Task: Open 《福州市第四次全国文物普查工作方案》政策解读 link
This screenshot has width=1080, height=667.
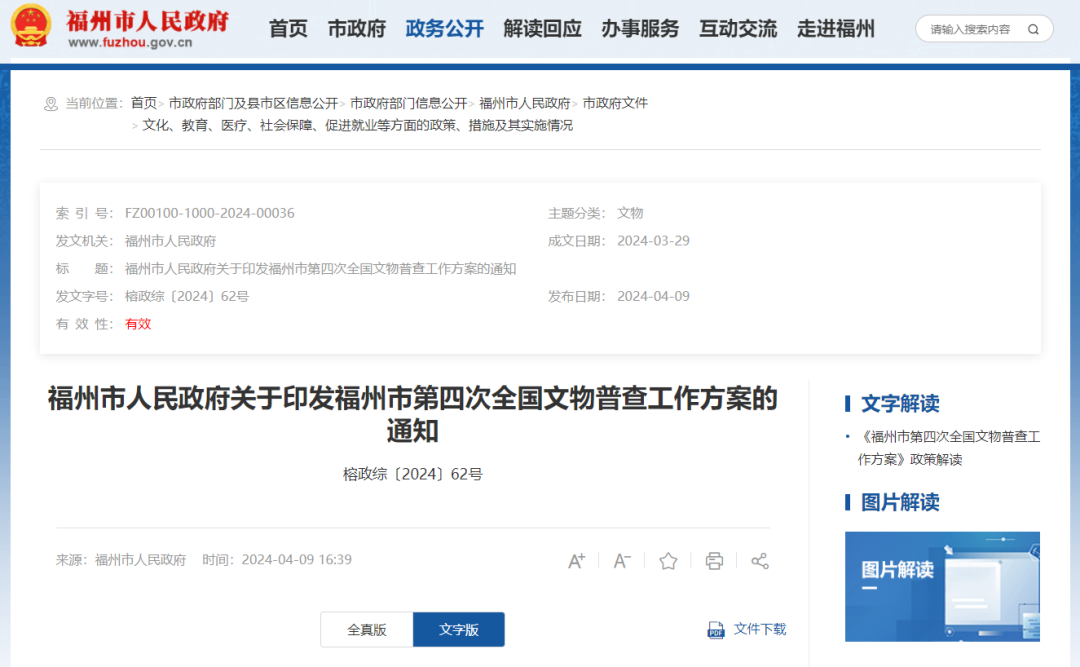Action: pos(948,448)
